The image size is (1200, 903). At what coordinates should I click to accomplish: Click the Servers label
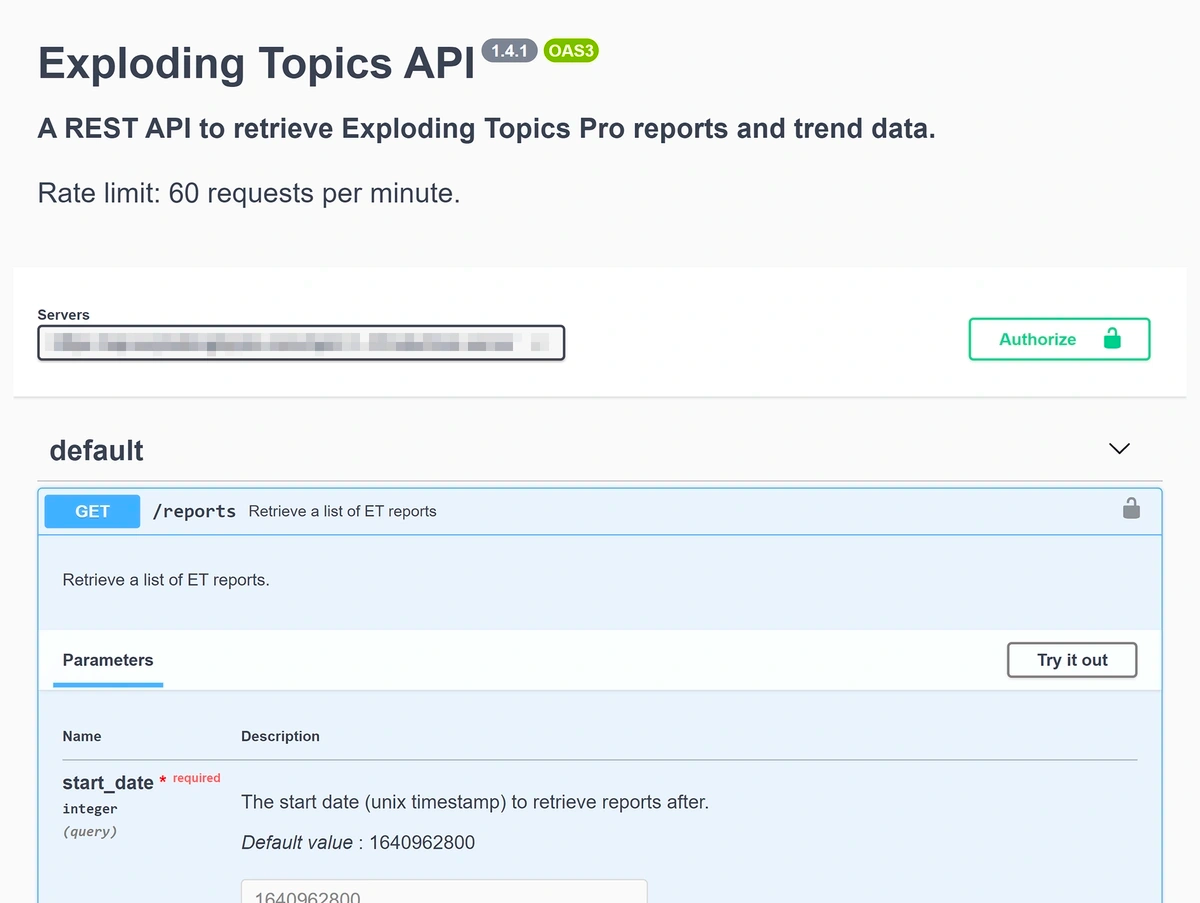64,314
